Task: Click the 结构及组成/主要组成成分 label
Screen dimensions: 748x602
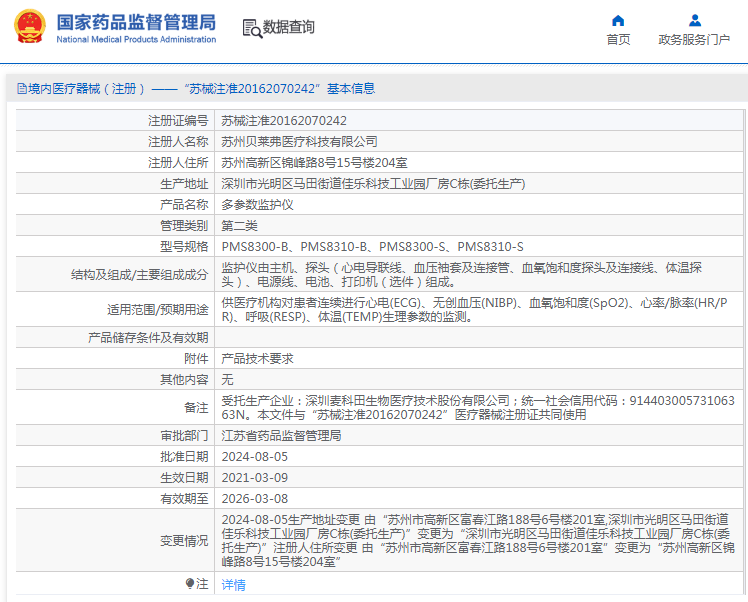Action: click(x=139, y=275)
